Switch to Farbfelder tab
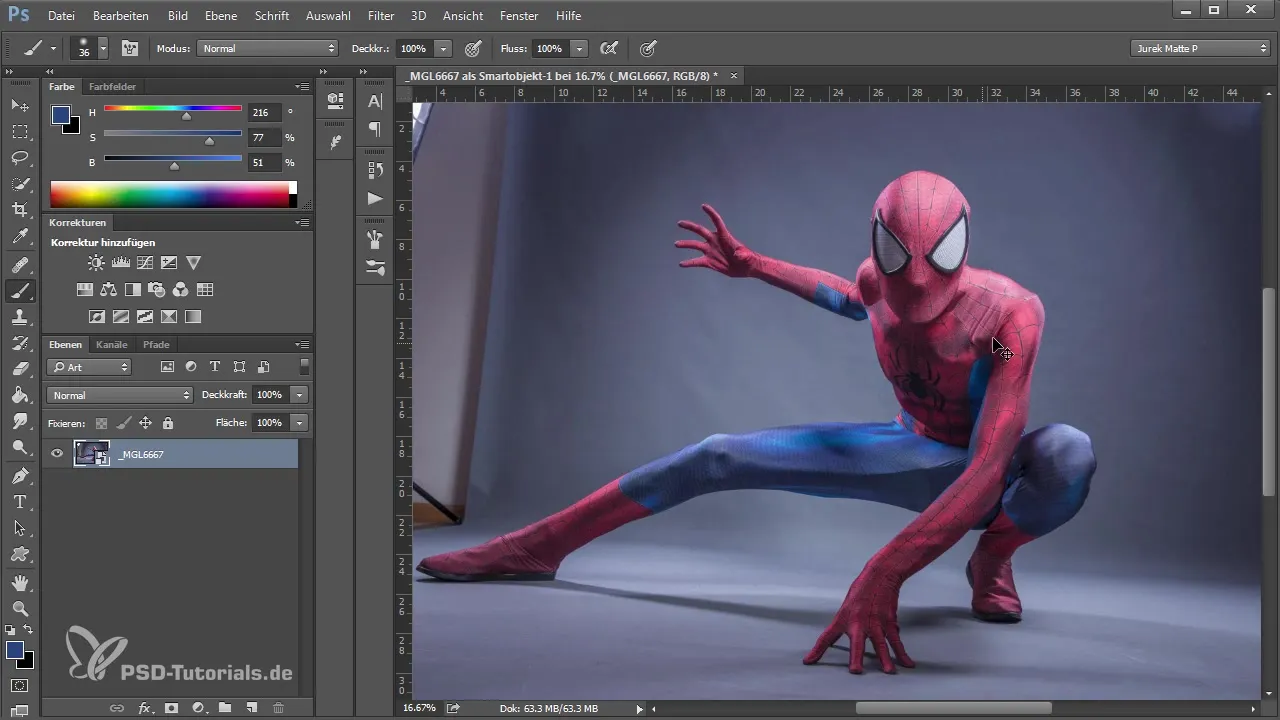 pyautogui.click(x=112, y=87)
